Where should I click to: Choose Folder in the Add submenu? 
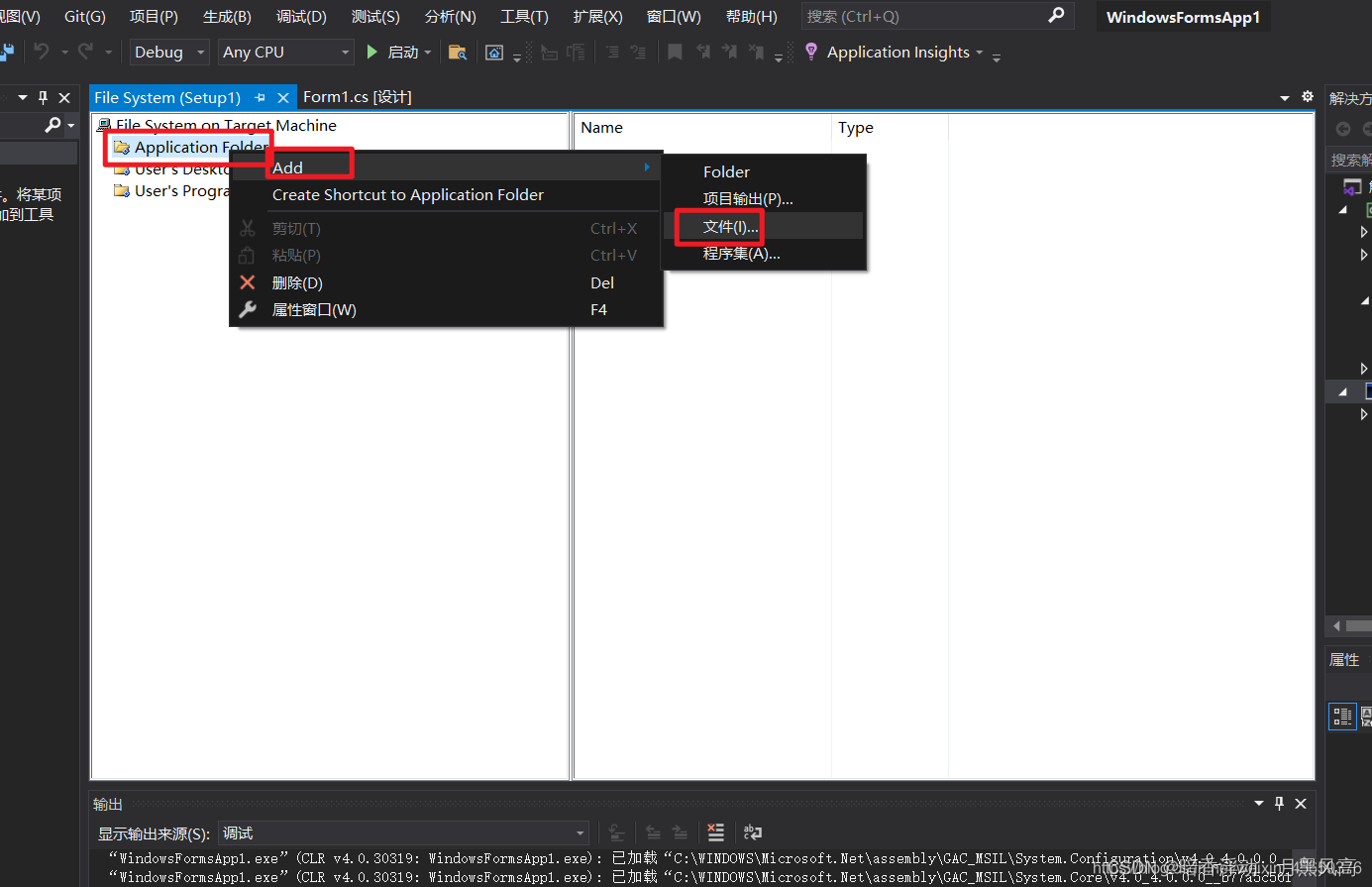click(765, 171)
